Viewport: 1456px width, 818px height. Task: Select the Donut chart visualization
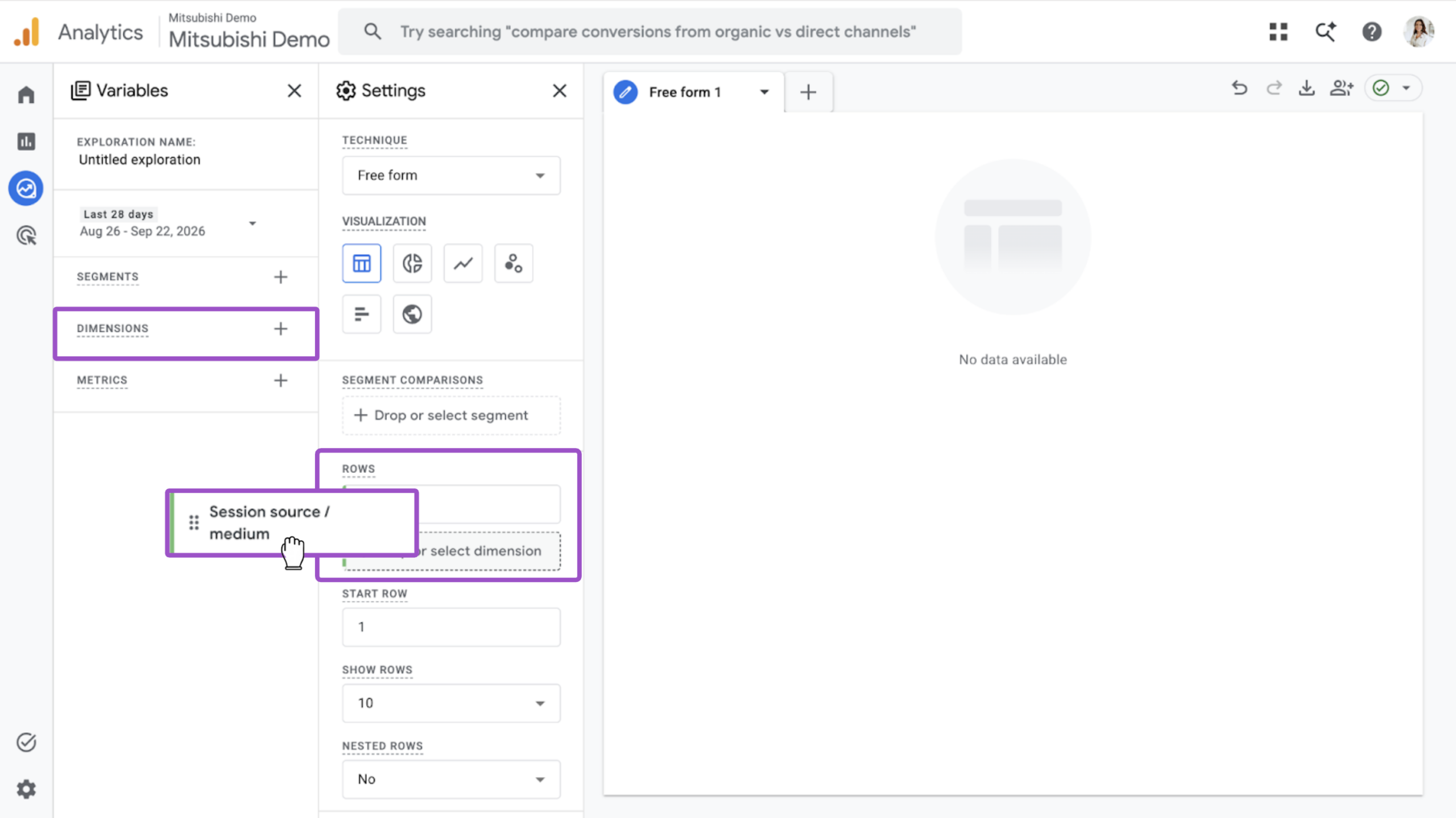412,263
